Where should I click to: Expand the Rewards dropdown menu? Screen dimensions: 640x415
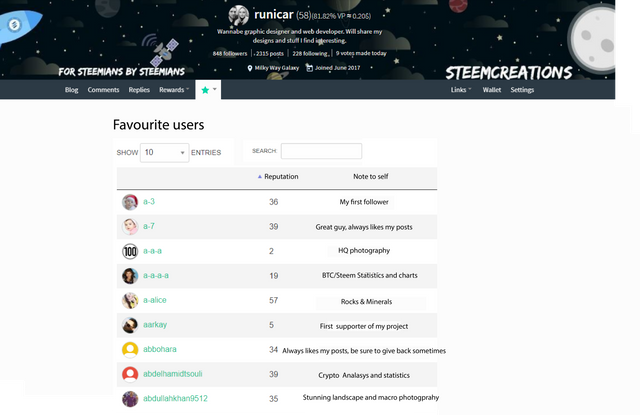click(174, 90)
